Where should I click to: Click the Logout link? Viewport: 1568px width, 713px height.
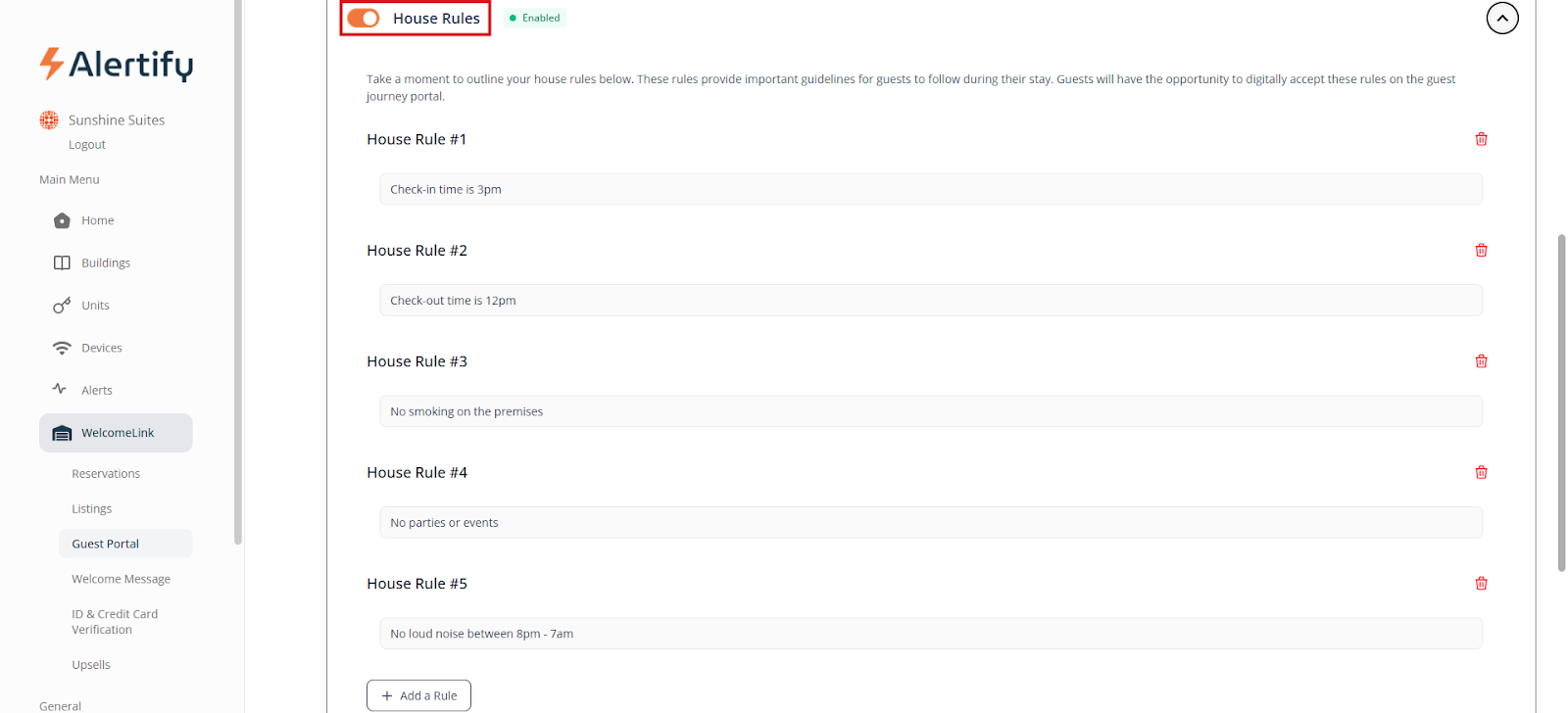[87, 145]
